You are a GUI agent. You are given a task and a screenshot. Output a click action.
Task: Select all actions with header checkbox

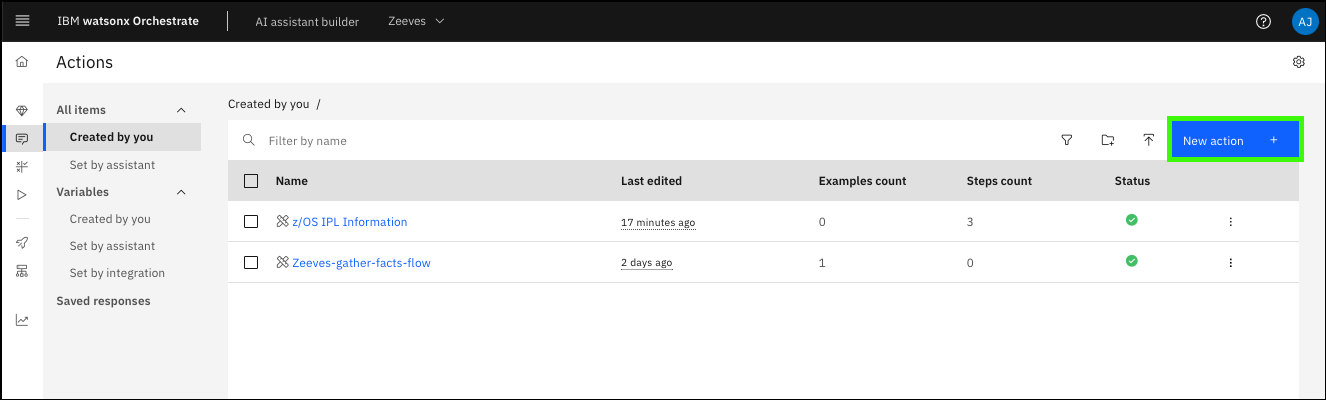point(251,181)
